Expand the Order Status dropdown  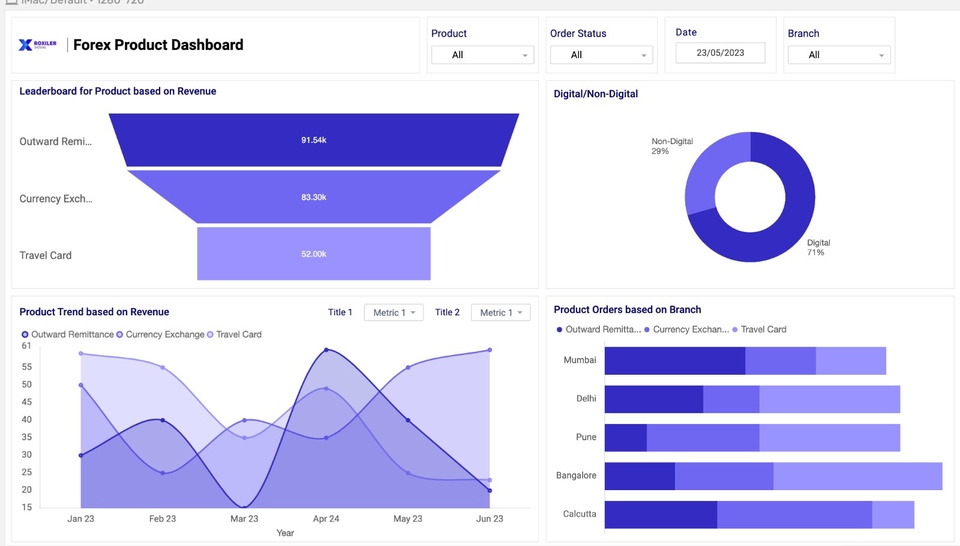click(601, 55)
